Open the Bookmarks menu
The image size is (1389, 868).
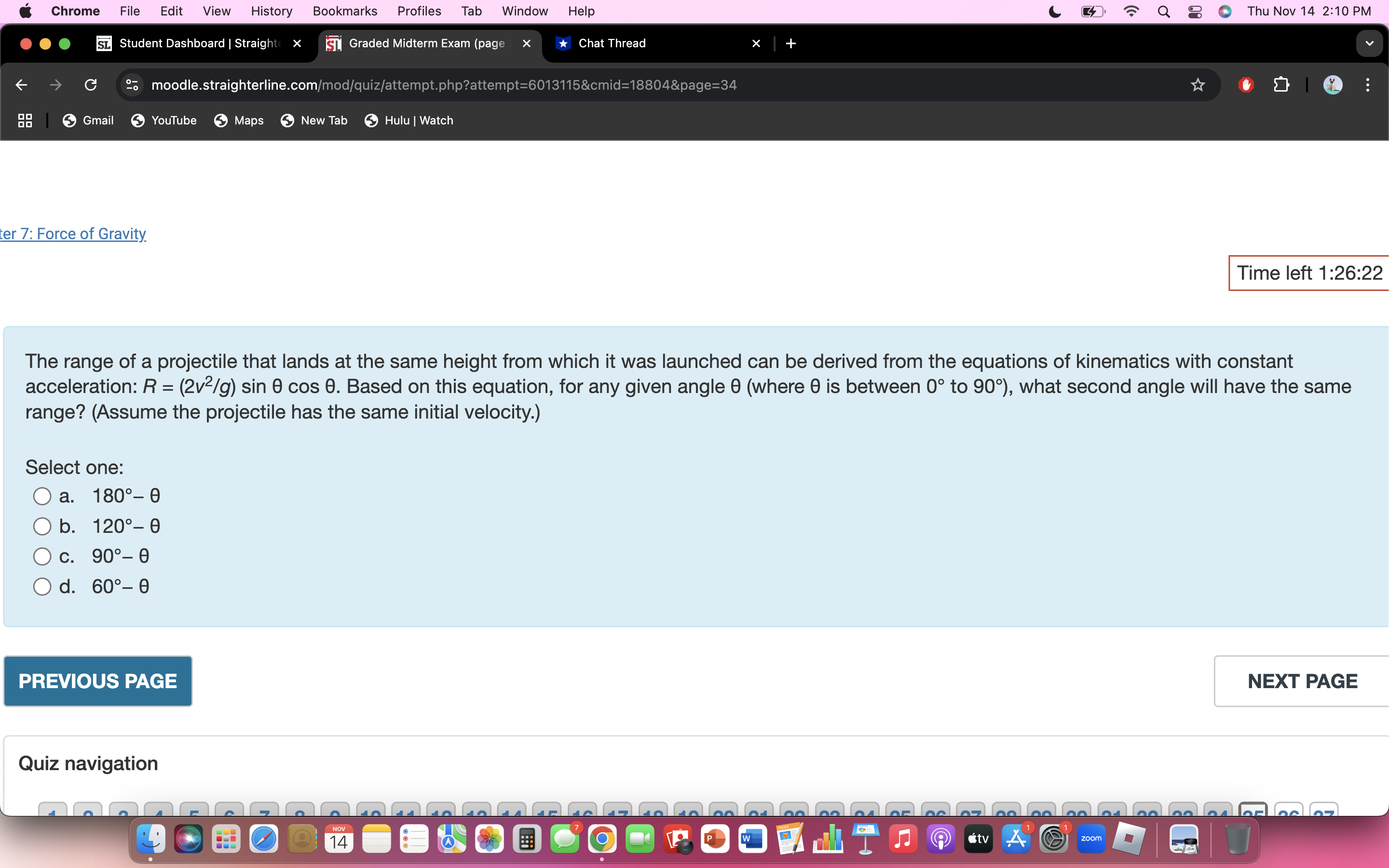point(345,11)
